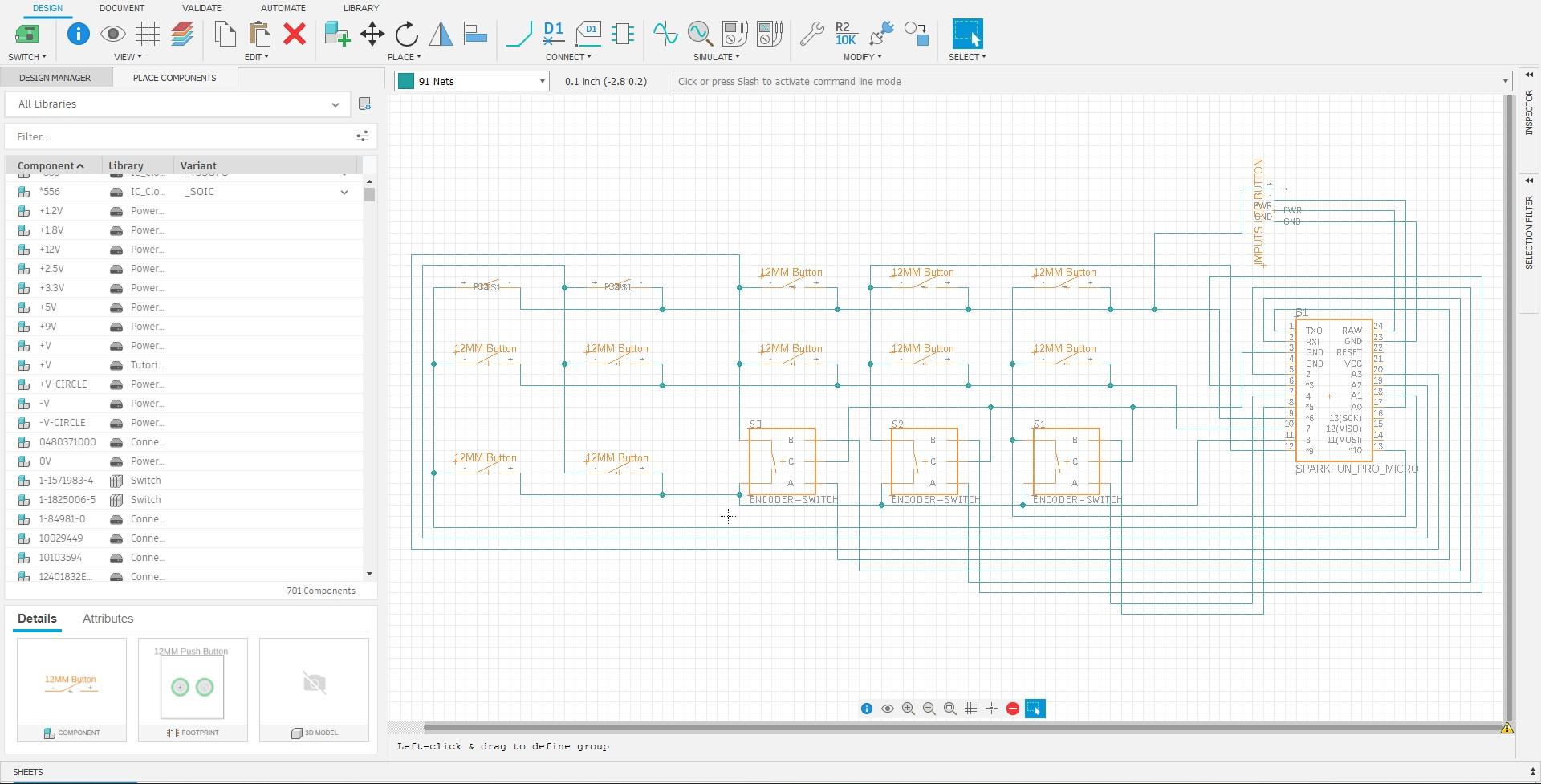Switch to the Attributes tab in Details panel

coord(108,619)
